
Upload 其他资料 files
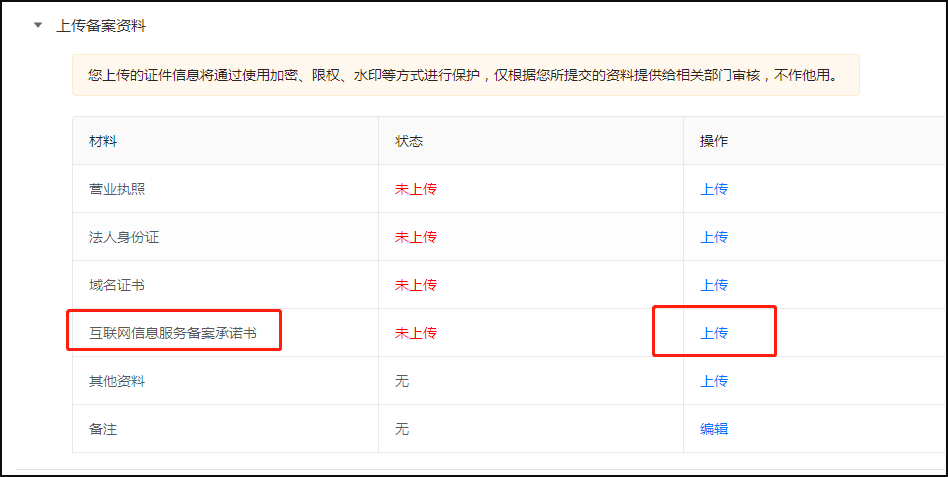coord(714,381)
